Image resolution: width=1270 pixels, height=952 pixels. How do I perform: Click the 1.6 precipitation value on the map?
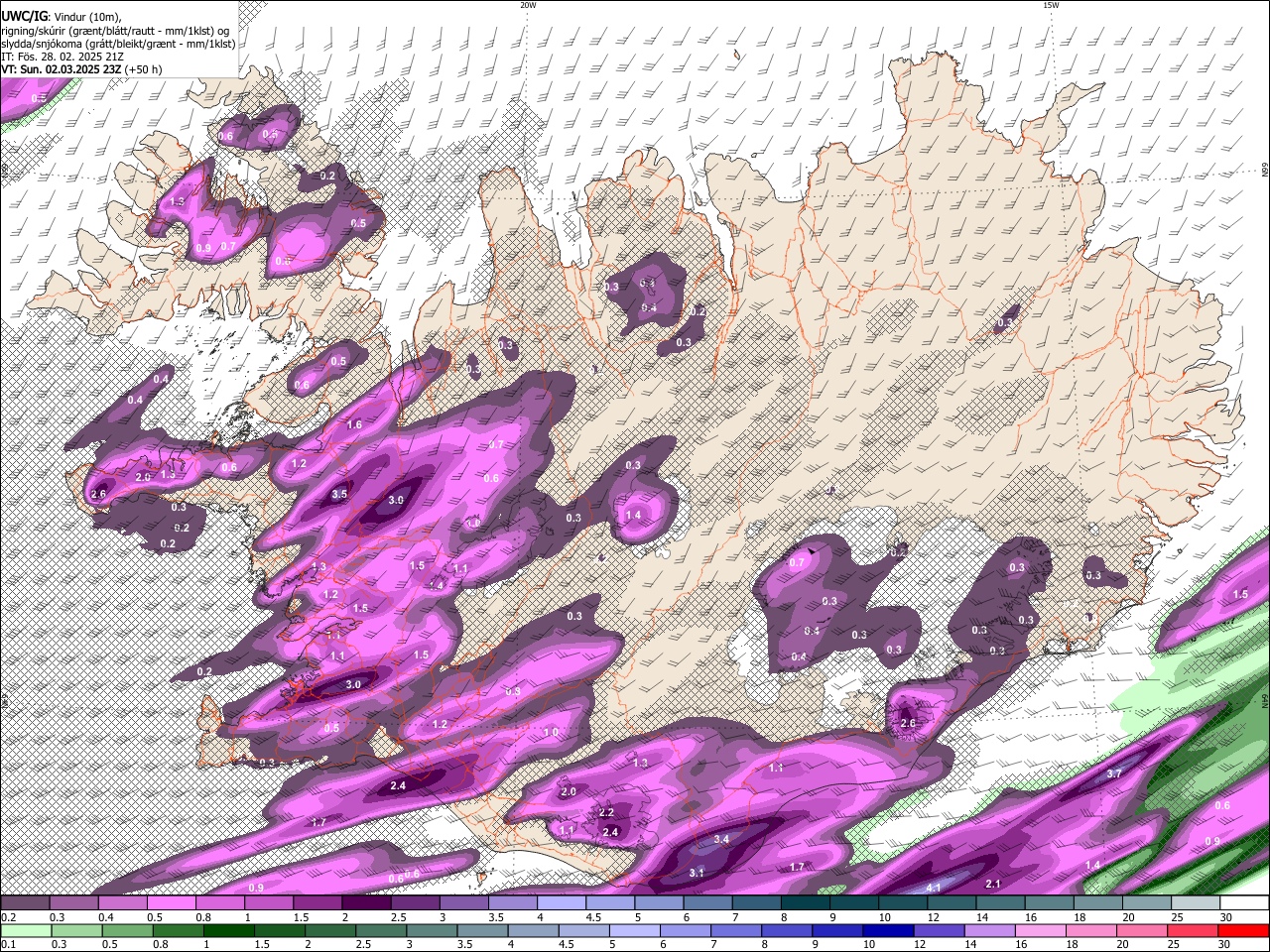click(354, 424)
